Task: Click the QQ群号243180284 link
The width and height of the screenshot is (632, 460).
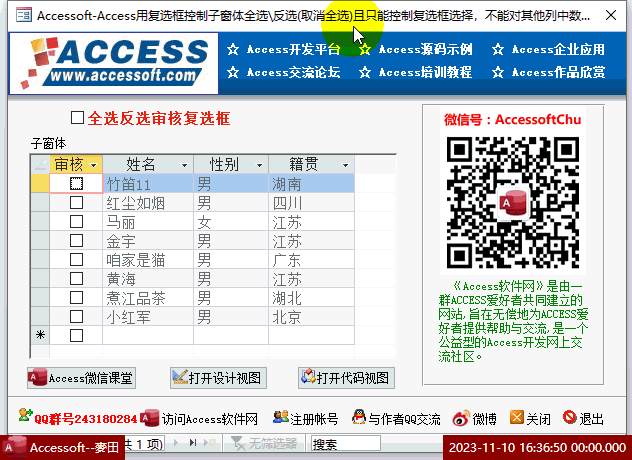Action: click(x=85, y=419)
